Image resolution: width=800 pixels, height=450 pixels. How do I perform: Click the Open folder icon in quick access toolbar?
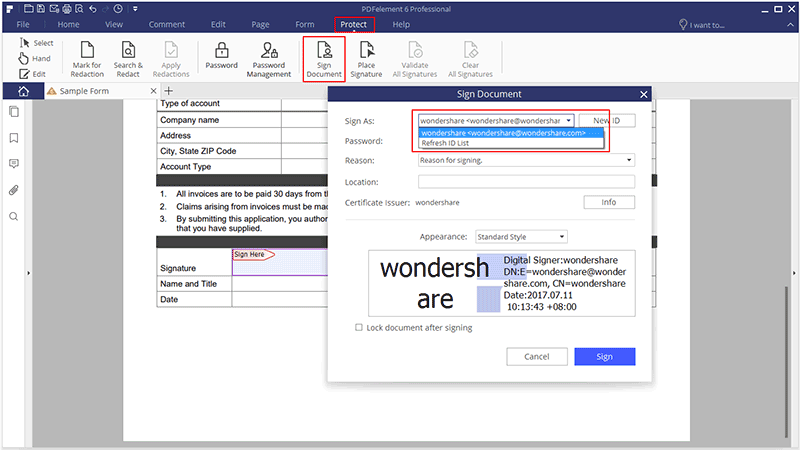click(x=29, y=9)
